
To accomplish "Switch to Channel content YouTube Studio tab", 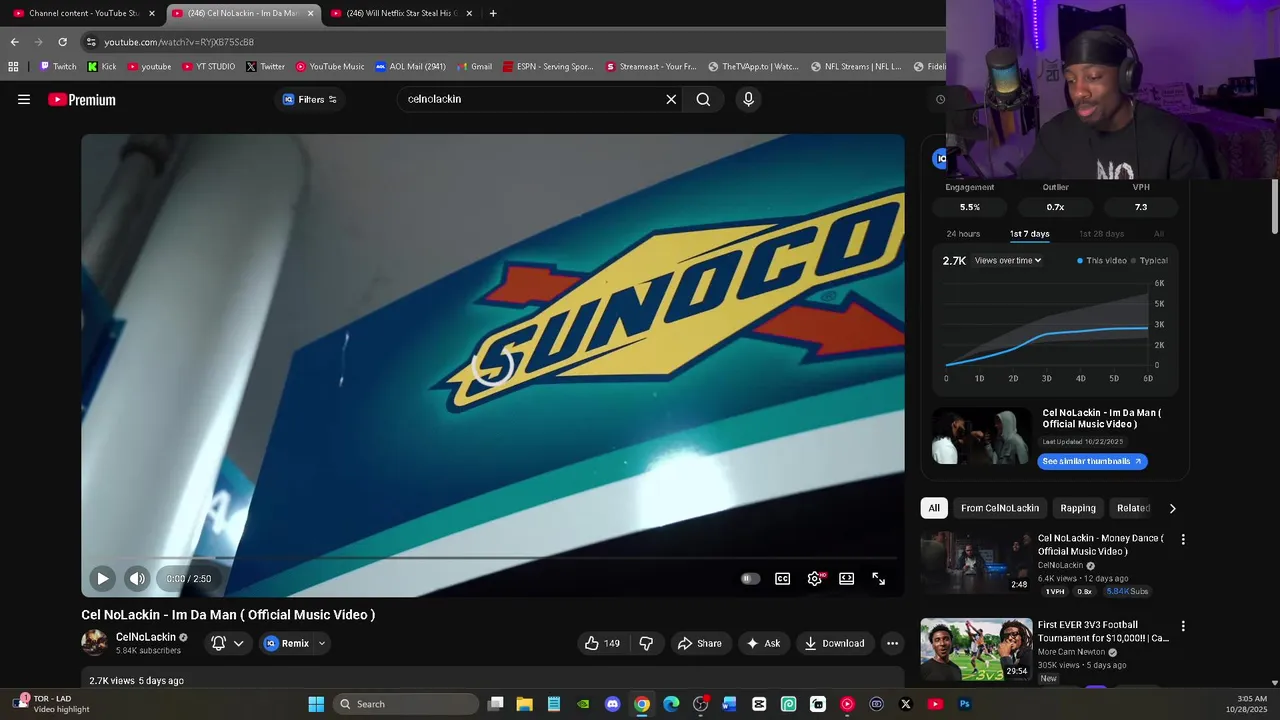I will [x=83, y=13].
